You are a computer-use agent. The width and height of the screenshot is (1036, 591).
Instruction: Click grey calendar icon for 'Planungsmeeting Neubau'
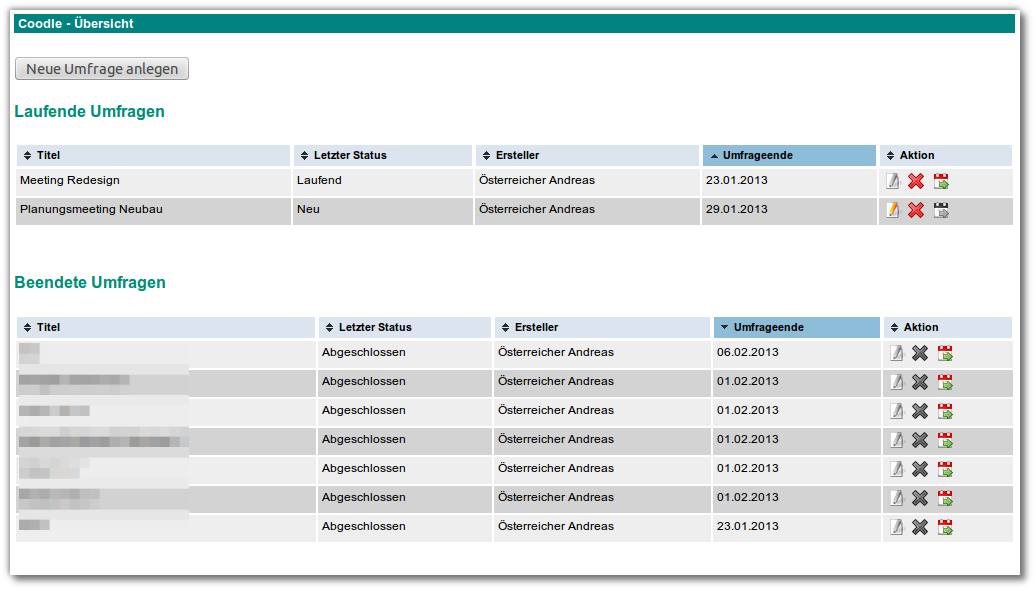tap(941, 210)
